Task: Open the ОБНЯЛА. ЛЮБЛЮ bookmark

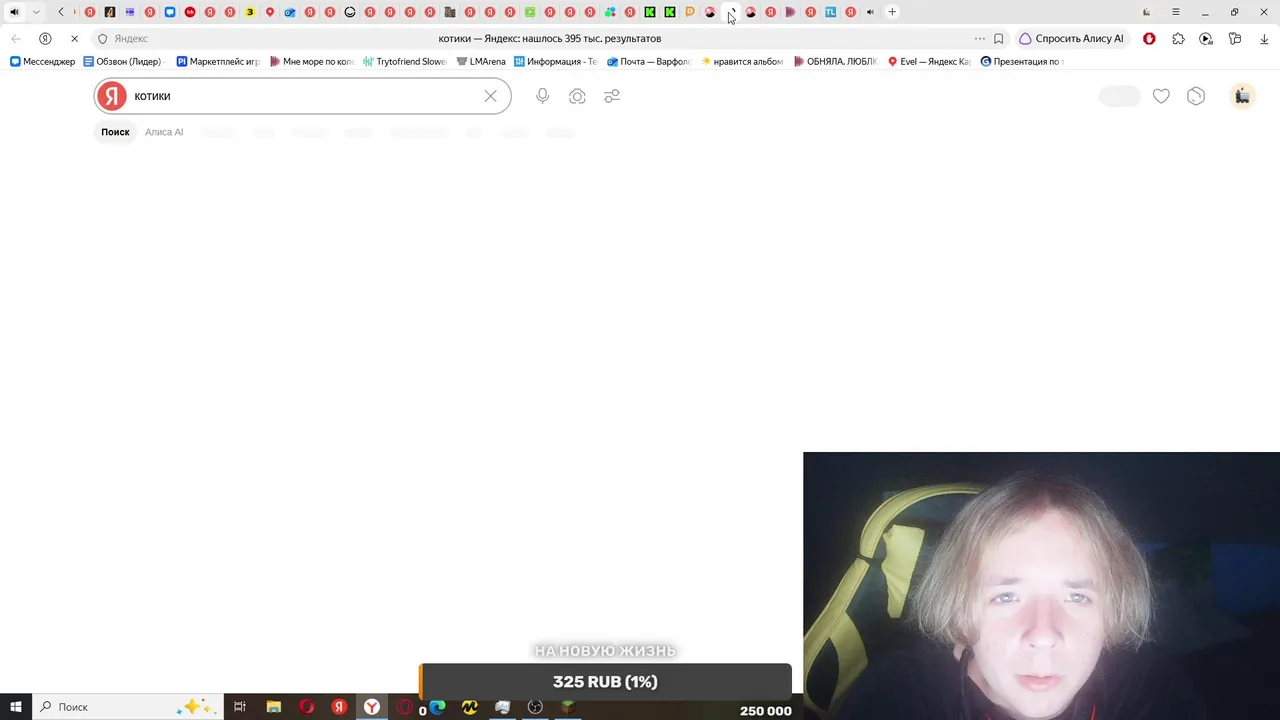Action: click(836, 61)
